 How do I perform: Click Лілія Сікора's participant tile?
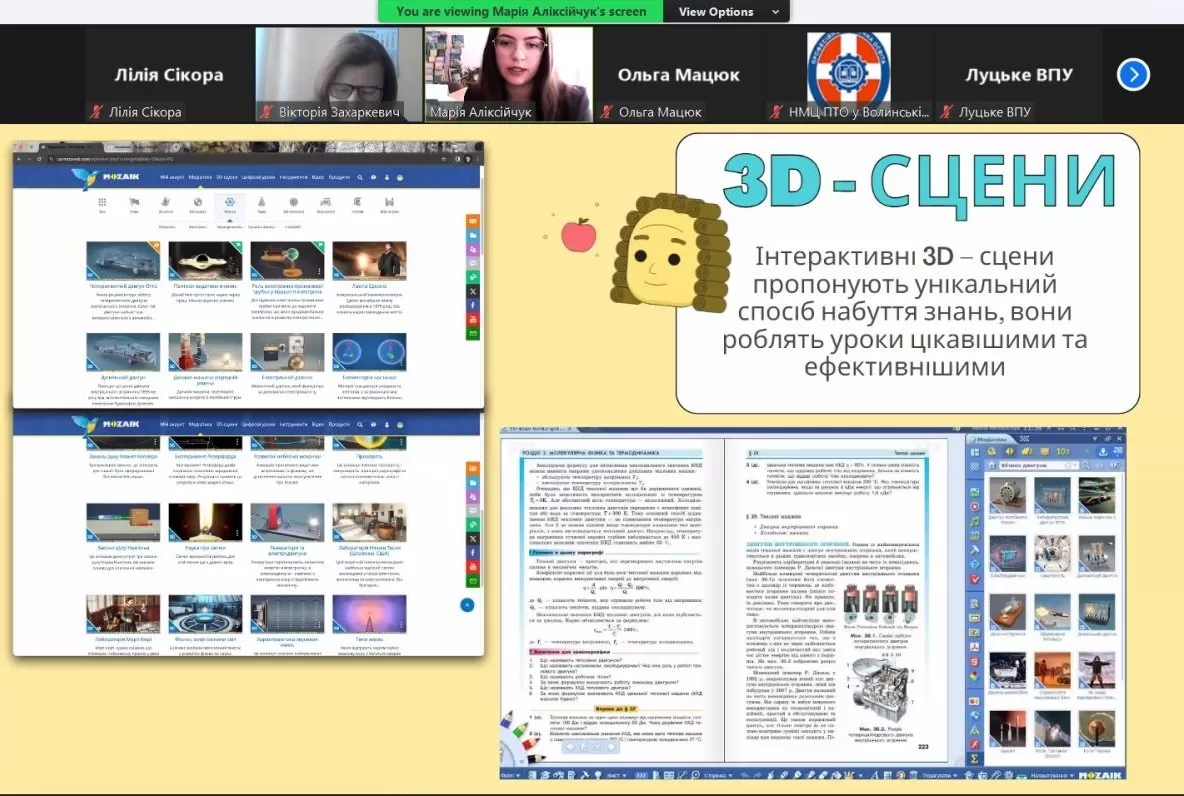coord(168,75)
